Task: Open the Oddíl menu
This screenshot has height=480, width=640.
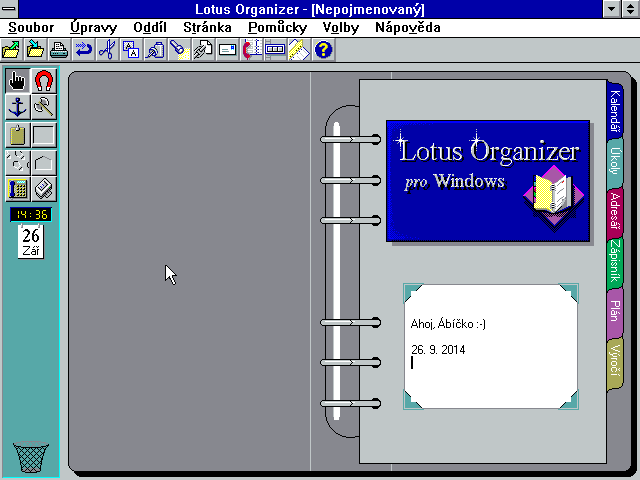Action: [150, 27]
